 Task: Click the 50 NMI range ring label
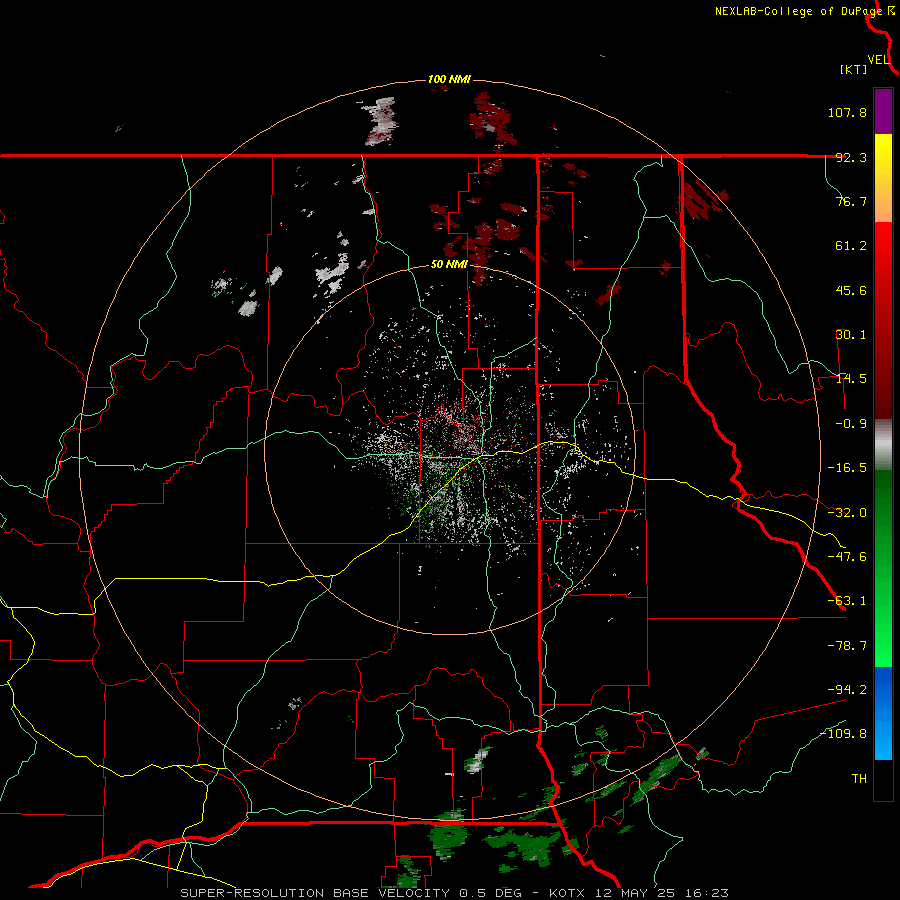[449, 265]
